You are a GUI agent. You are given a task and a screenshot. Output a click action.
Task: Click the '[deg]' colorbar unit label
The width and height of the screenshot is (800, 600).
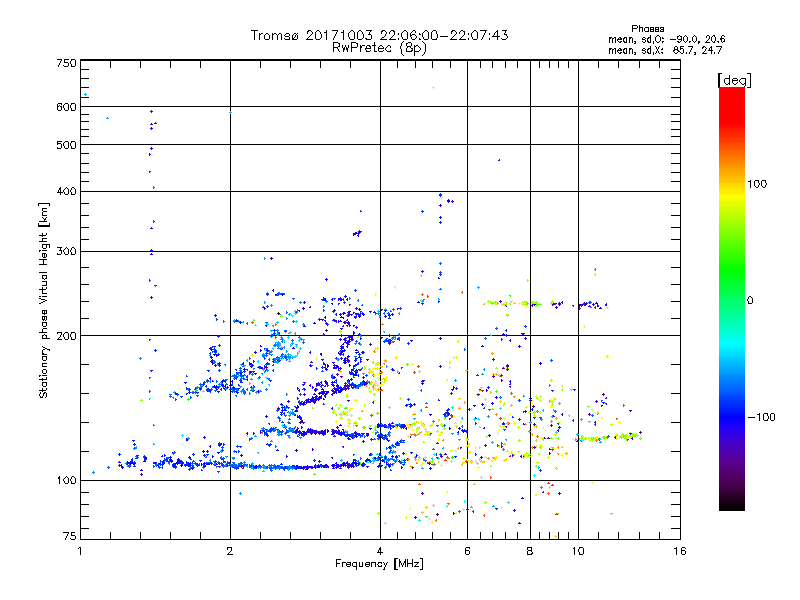(734, 80)
